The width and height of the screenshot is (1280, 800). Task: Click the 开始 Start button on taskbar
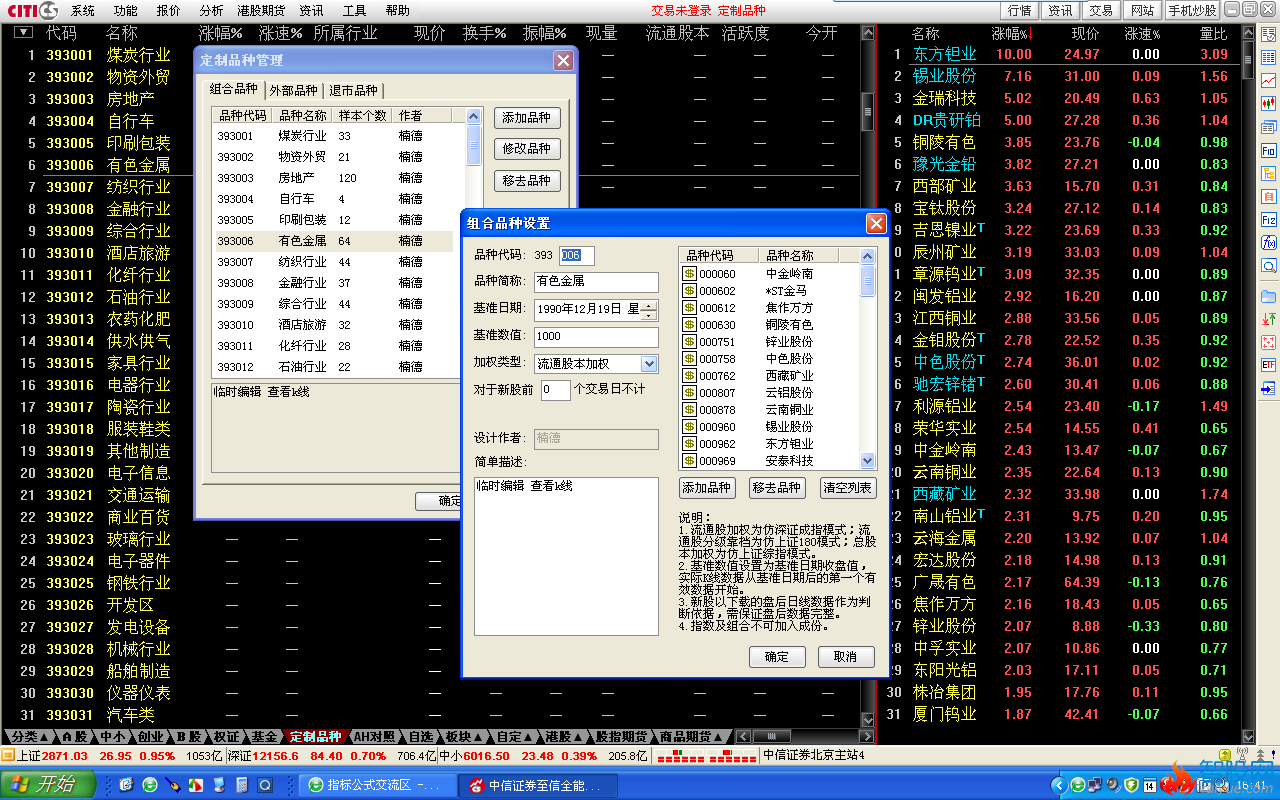click(x=46, y=784)
